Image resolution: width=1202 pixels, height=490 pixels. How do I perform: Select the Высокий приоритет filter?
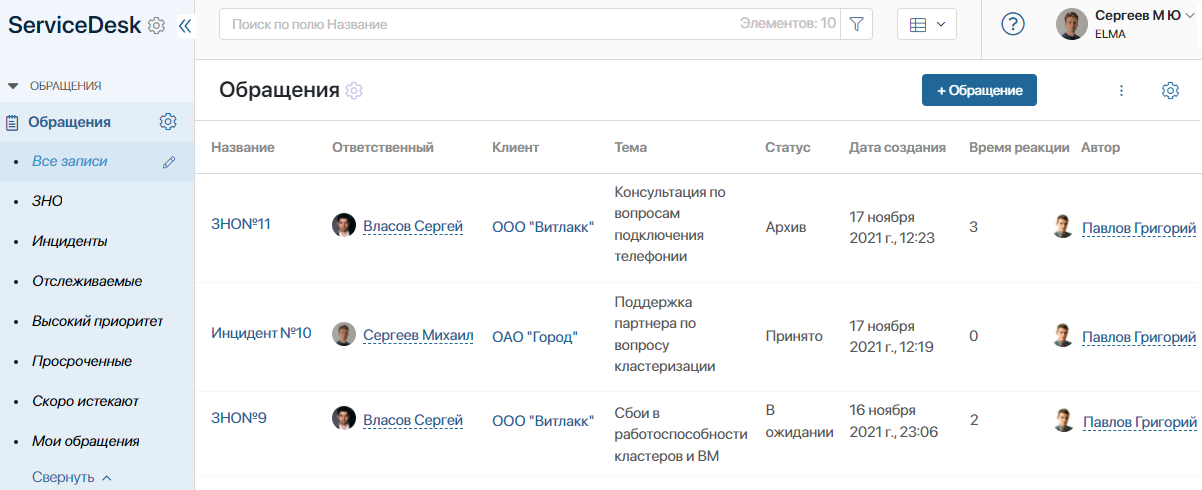tap(97, 321)
